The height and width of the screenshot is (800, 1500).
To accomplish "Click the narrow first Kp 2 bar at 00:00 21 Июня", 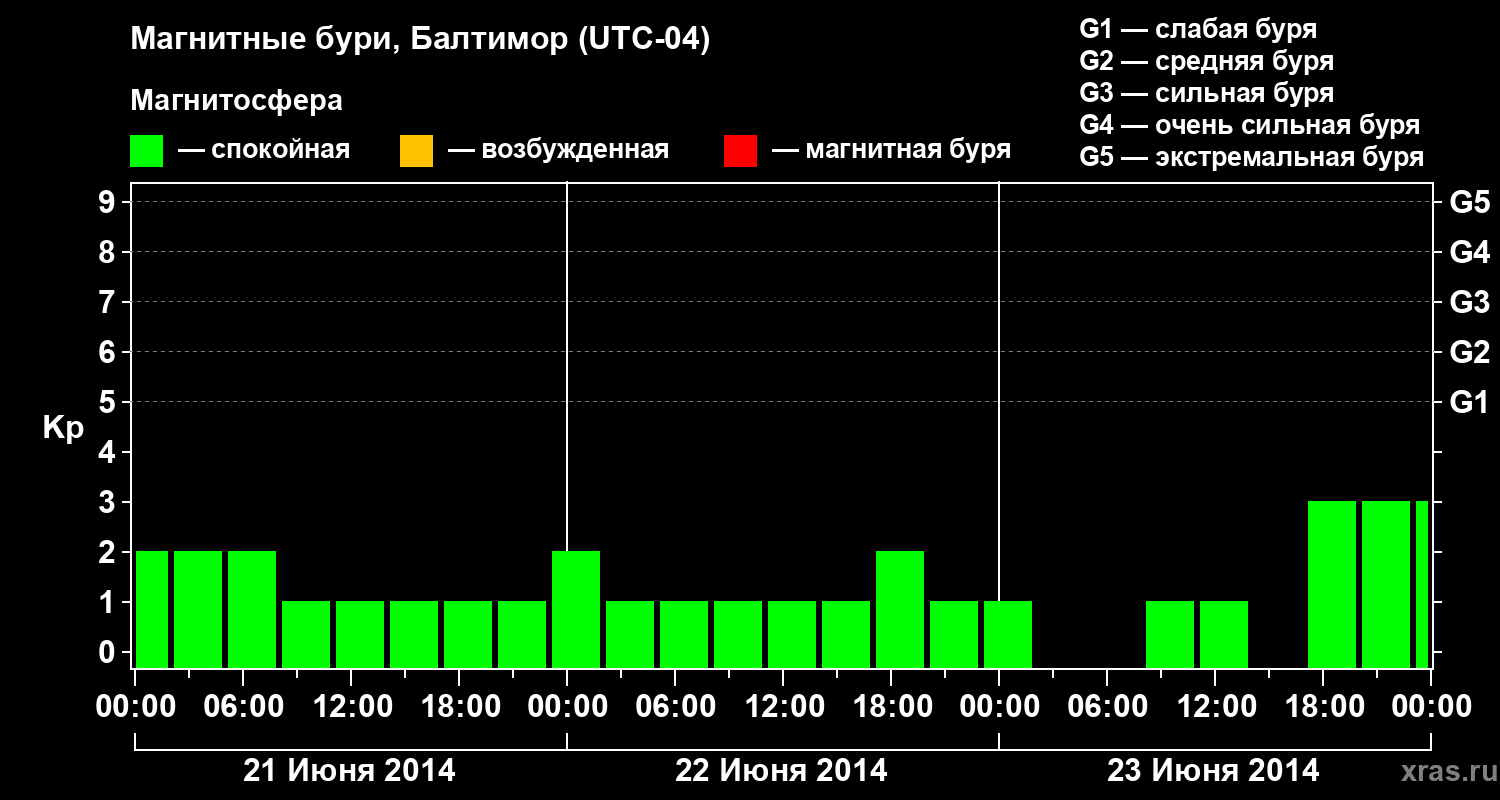I will [152, 609].
